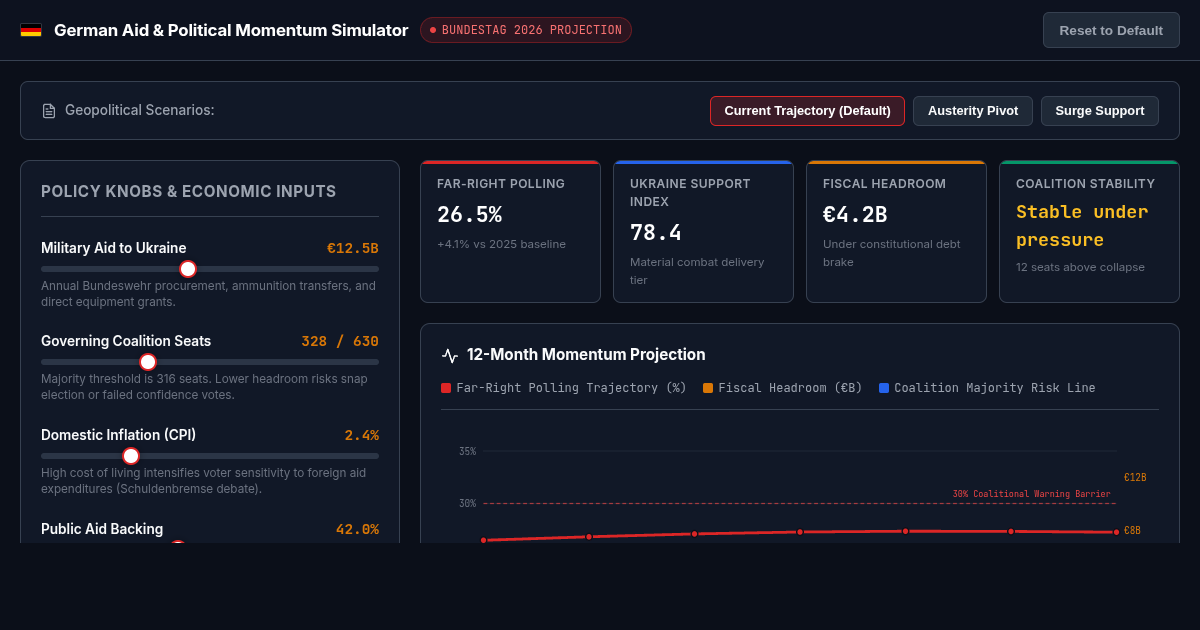This screenshot has width=1200, height=630.
Task: Click the app title German Aid & Political Momentum Simulator
Action: click(x=231, y=30)
